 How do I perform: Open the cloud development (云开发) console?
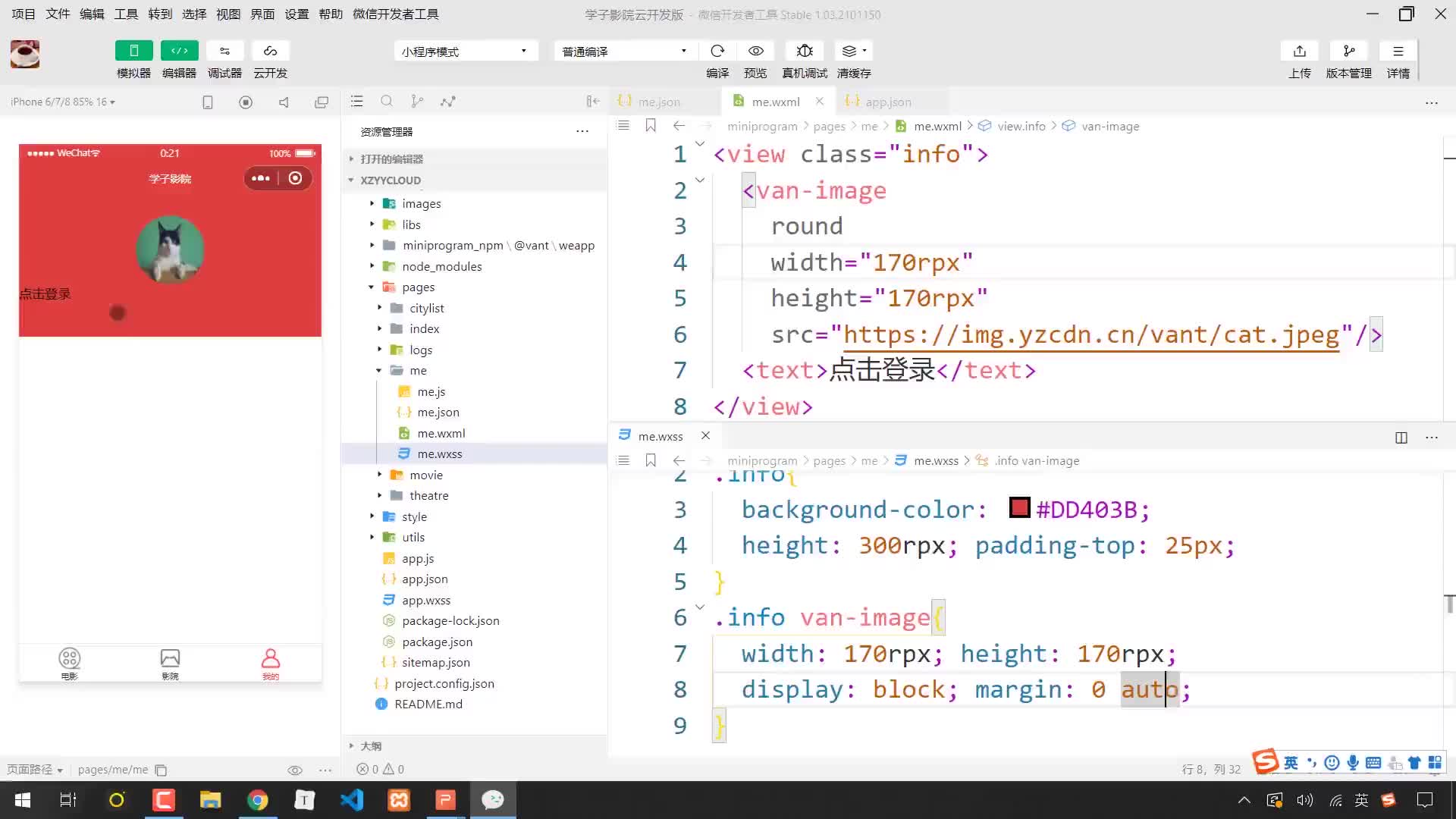click(270, 51)
